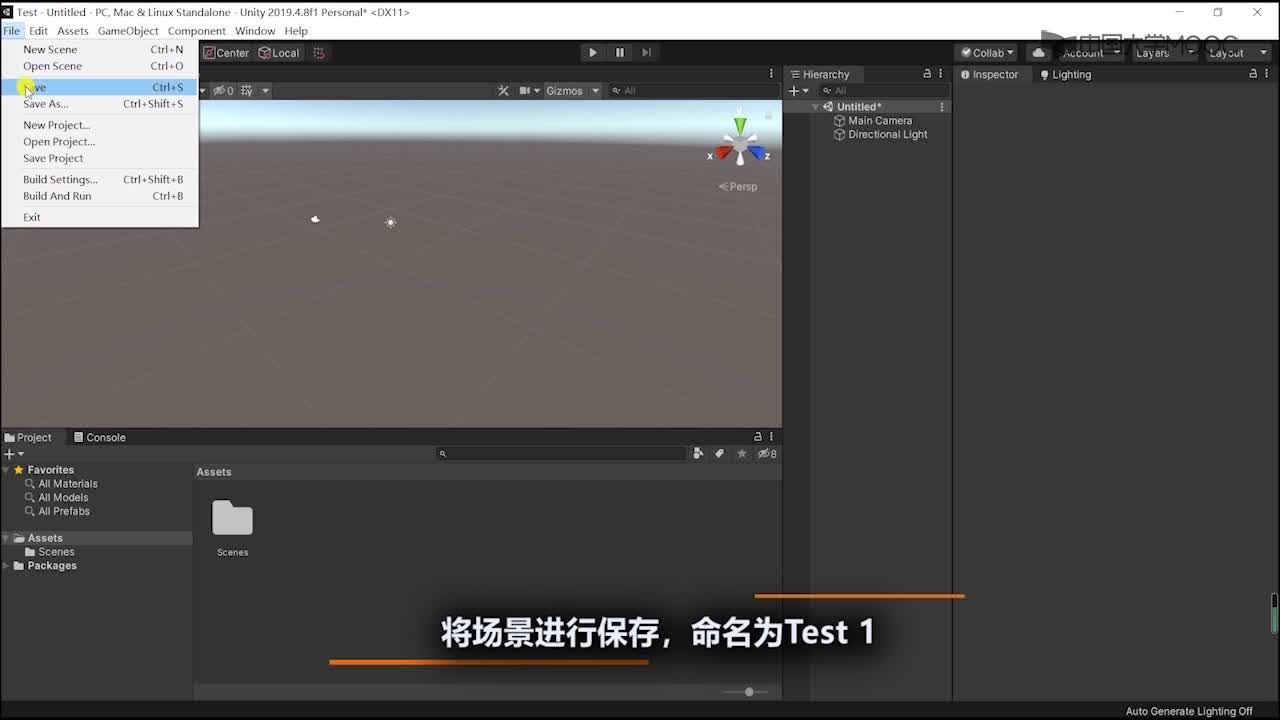This screenshot has height=720, width=1280.
Task: Open the Hierarchy panel options menu
Action: click(941, 74)
